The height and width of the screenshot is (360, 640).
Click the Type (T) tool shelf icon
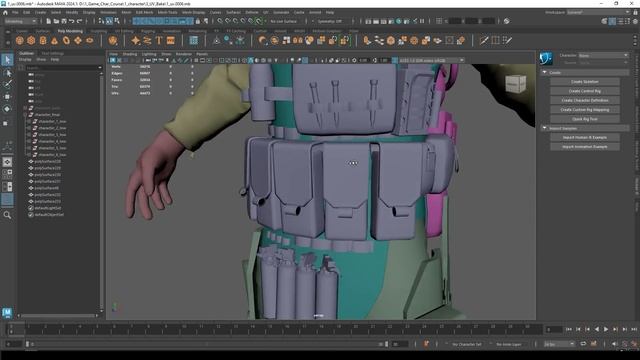pyautogui.click(x=159, y=40)
